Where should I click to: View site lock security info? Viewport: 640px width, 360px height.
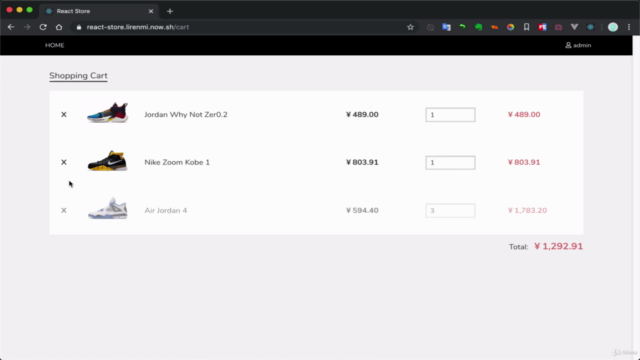79,27
